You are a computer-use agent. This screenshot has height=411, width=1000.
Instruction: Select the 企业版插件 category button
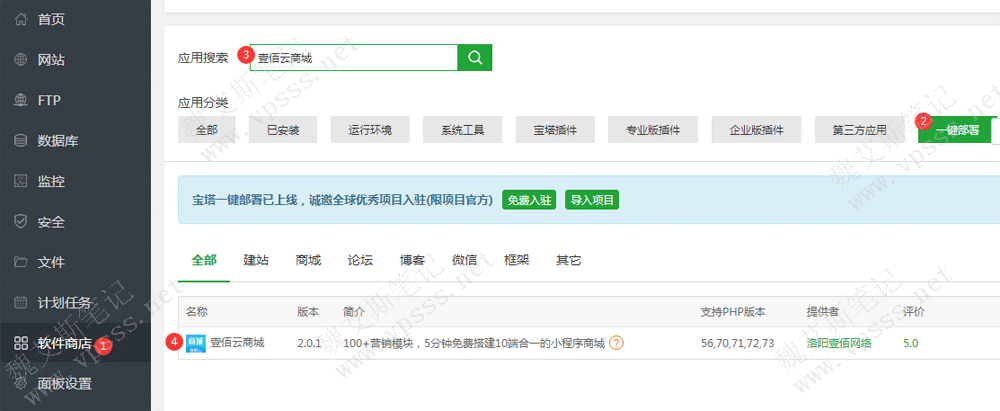coord(756,130)
